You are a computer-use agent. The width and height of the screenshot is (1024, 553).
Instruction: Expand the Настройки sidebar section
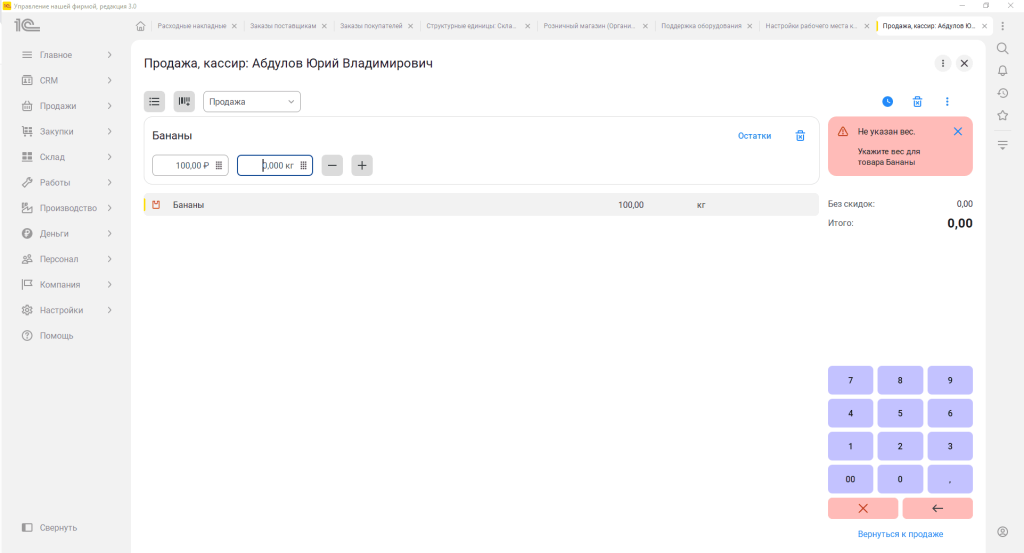66,310
